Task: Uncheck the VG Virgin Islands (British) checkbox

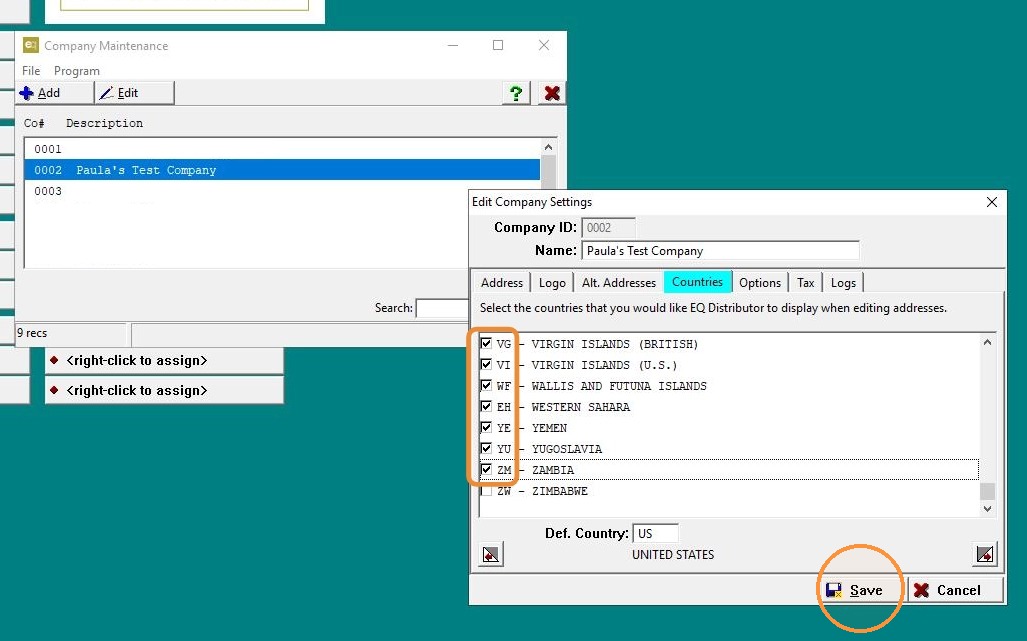Action: (x=486, y=343)
